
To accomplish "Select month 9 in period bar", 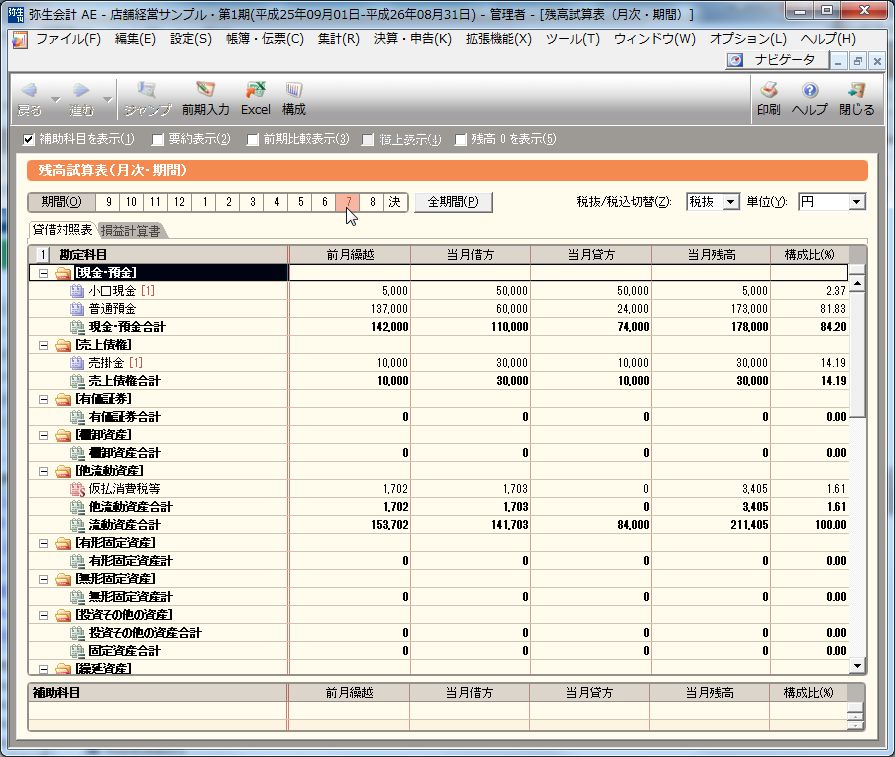I will [108, 202].
